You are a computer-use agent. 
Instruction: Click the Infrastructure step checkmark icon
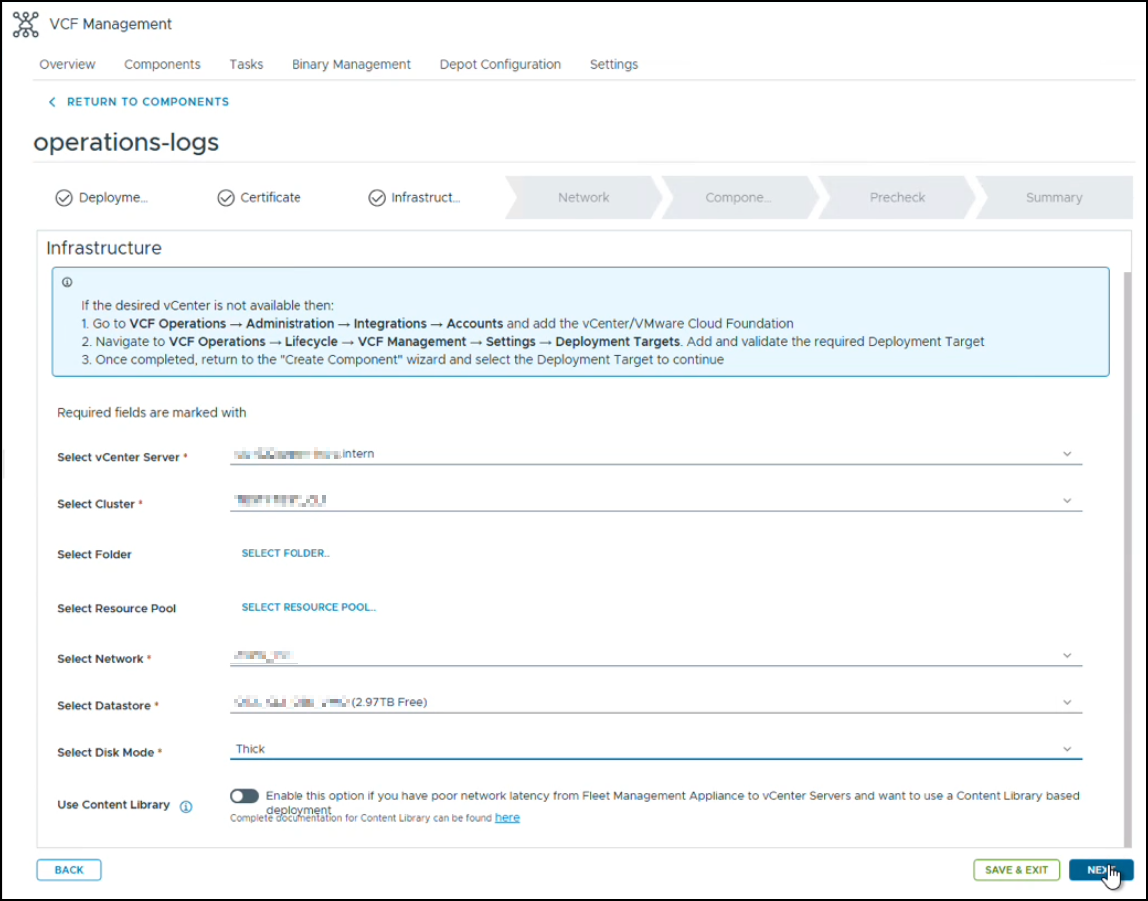click(x=377, y=198)
